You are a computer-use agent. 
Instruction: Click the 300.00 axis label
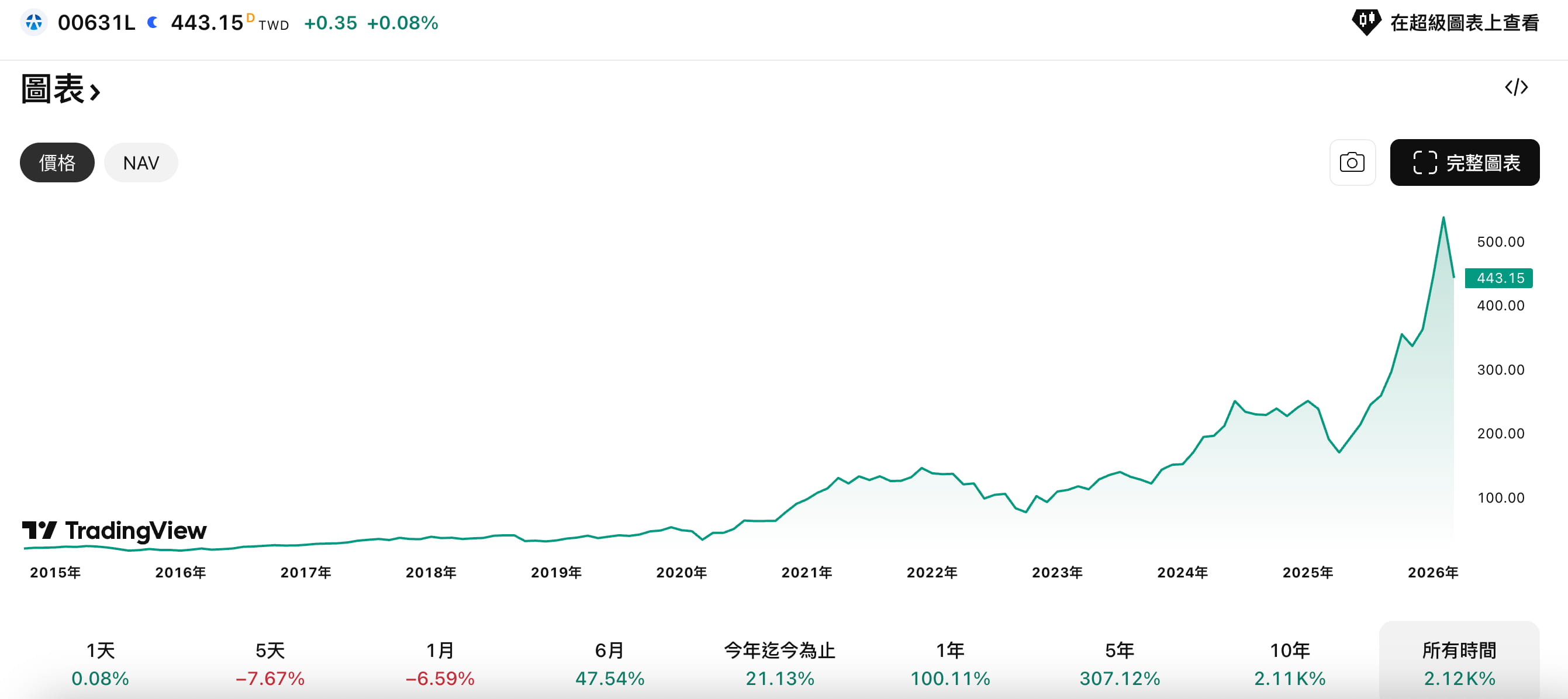1500,370
